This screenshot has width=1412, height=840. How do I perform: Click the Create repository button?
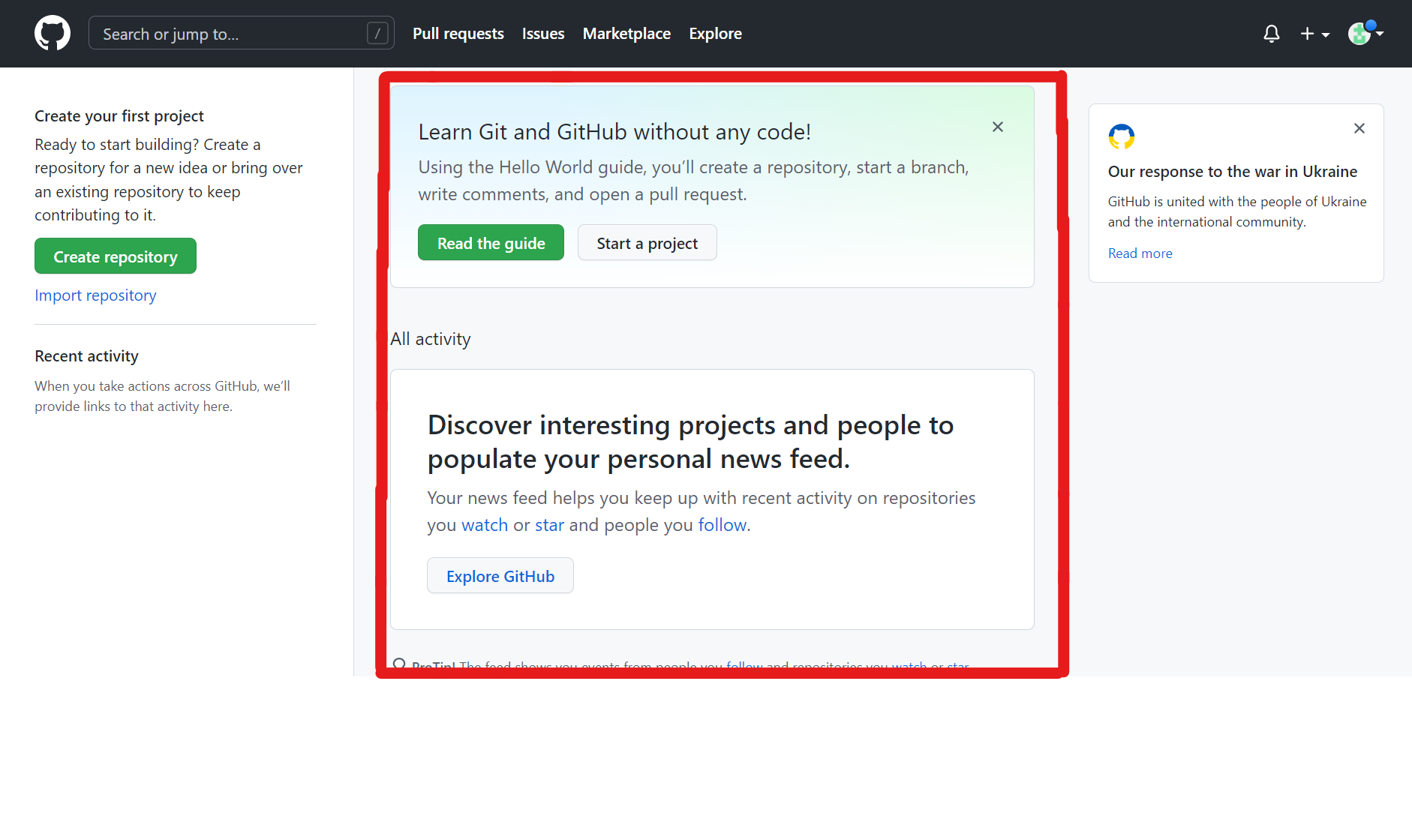(x=116, y=256)
